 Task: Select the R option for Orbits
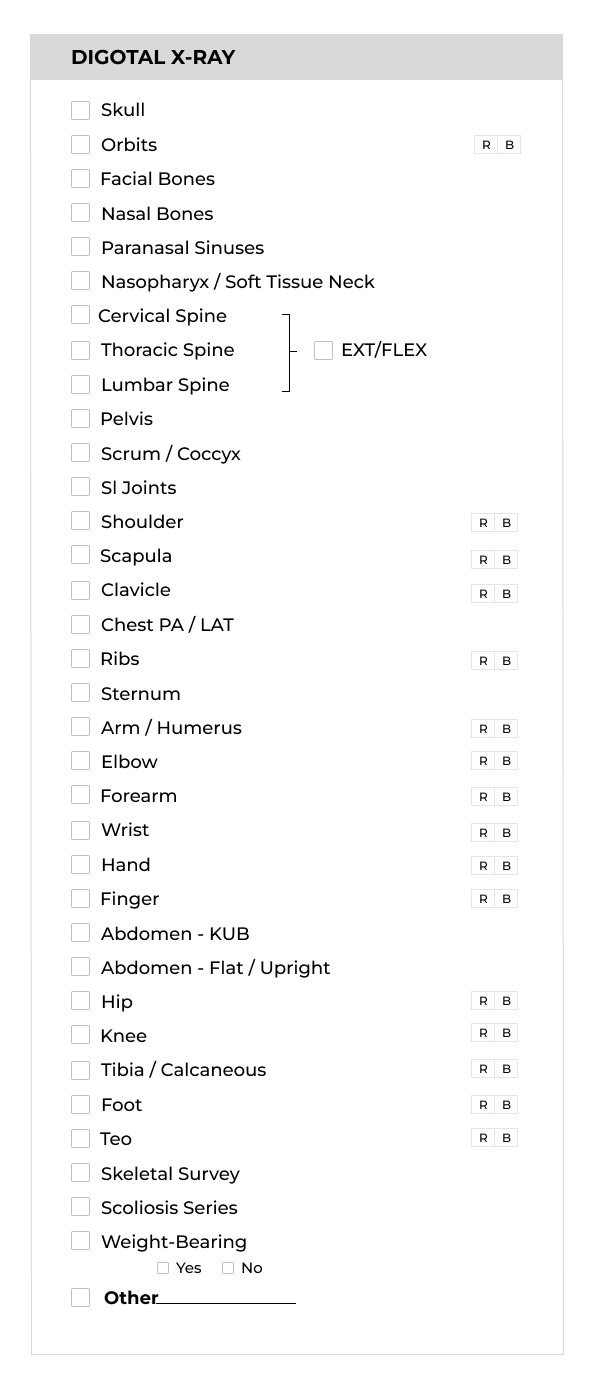pos(486,145)
